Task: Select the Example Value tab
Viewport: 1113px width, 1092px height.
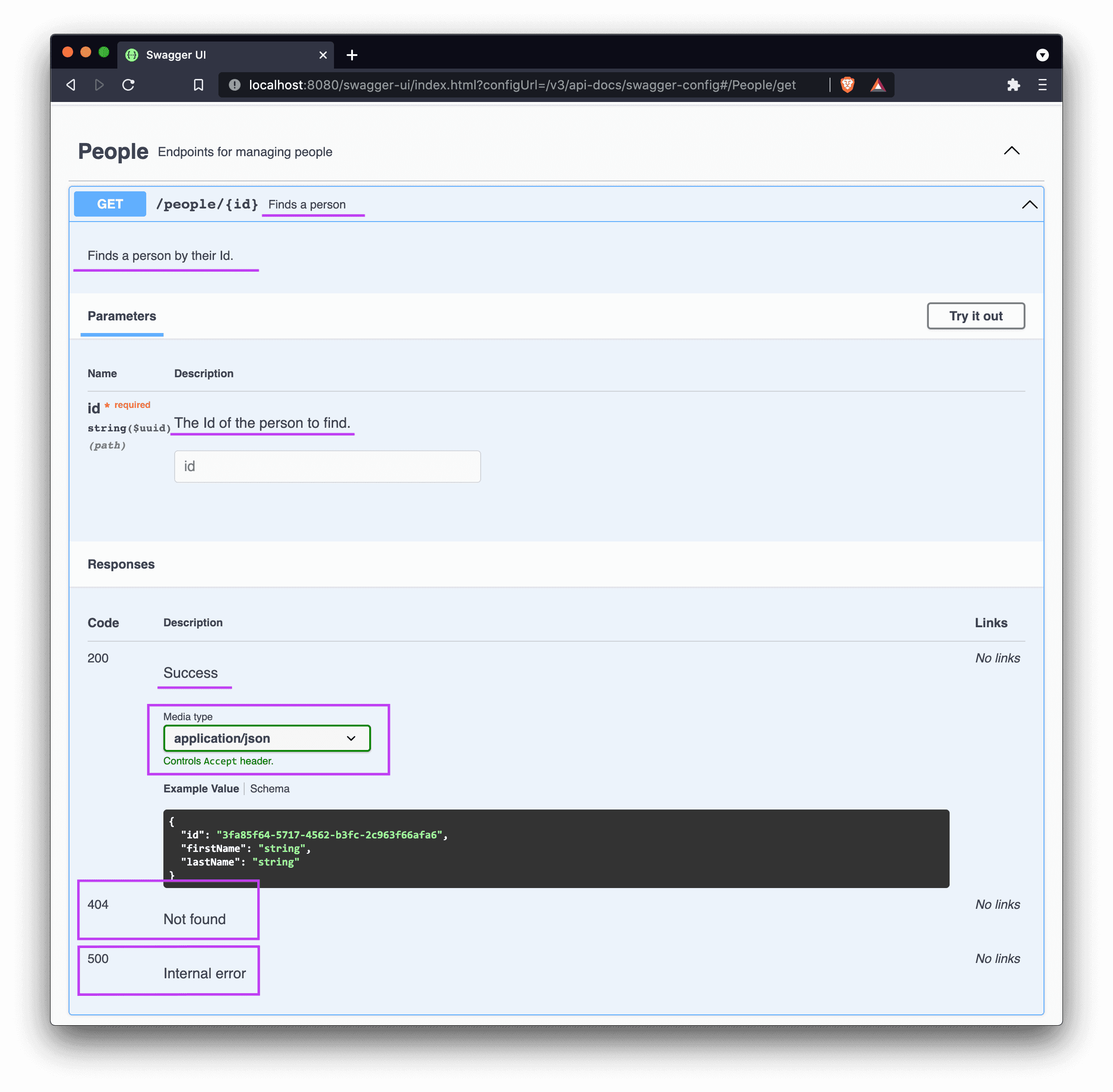Action: [x=201, y=789]
